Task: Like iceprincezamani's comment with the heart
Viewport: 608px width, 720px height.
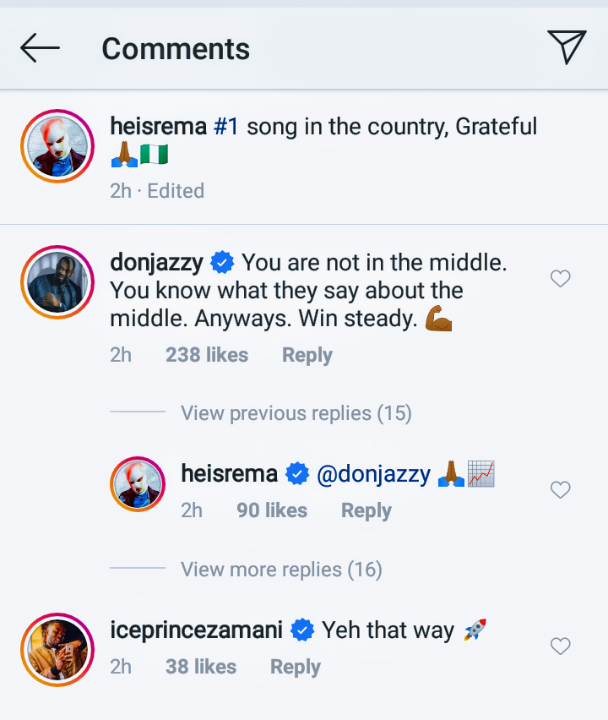Action: pyautogui.click(x=561, y=646)
